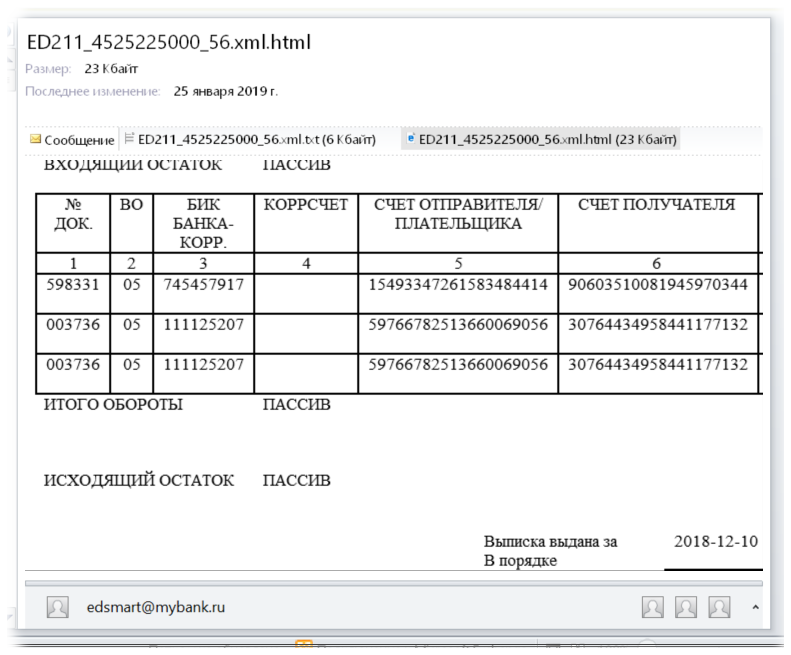Click the last contact photo before the chevron

click(x=719, y=607)
